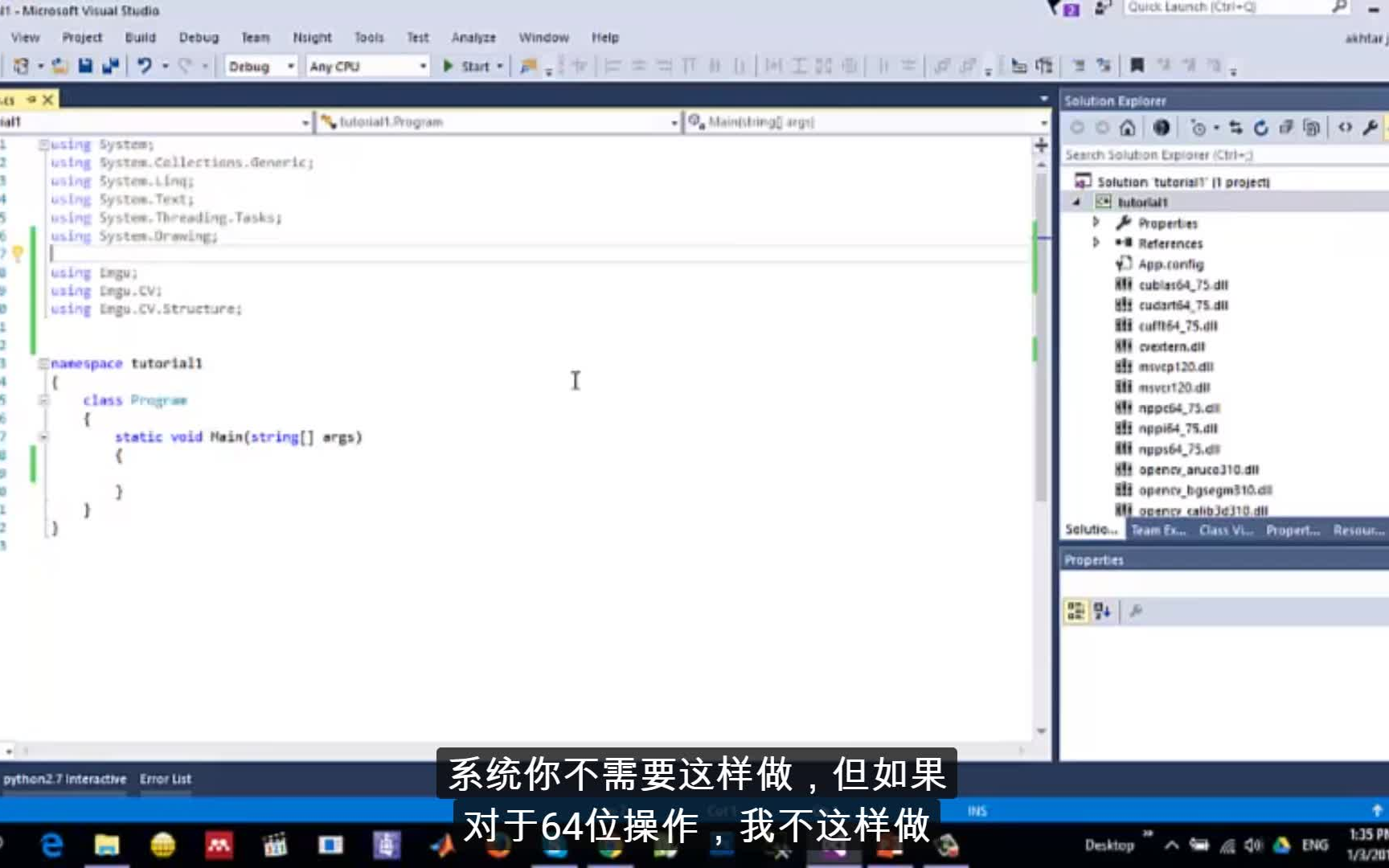This screenshot has width=1389, height=868.
Task: Toggle a bookmark with the bookmark icon
Action: [x=1137, y=66]
